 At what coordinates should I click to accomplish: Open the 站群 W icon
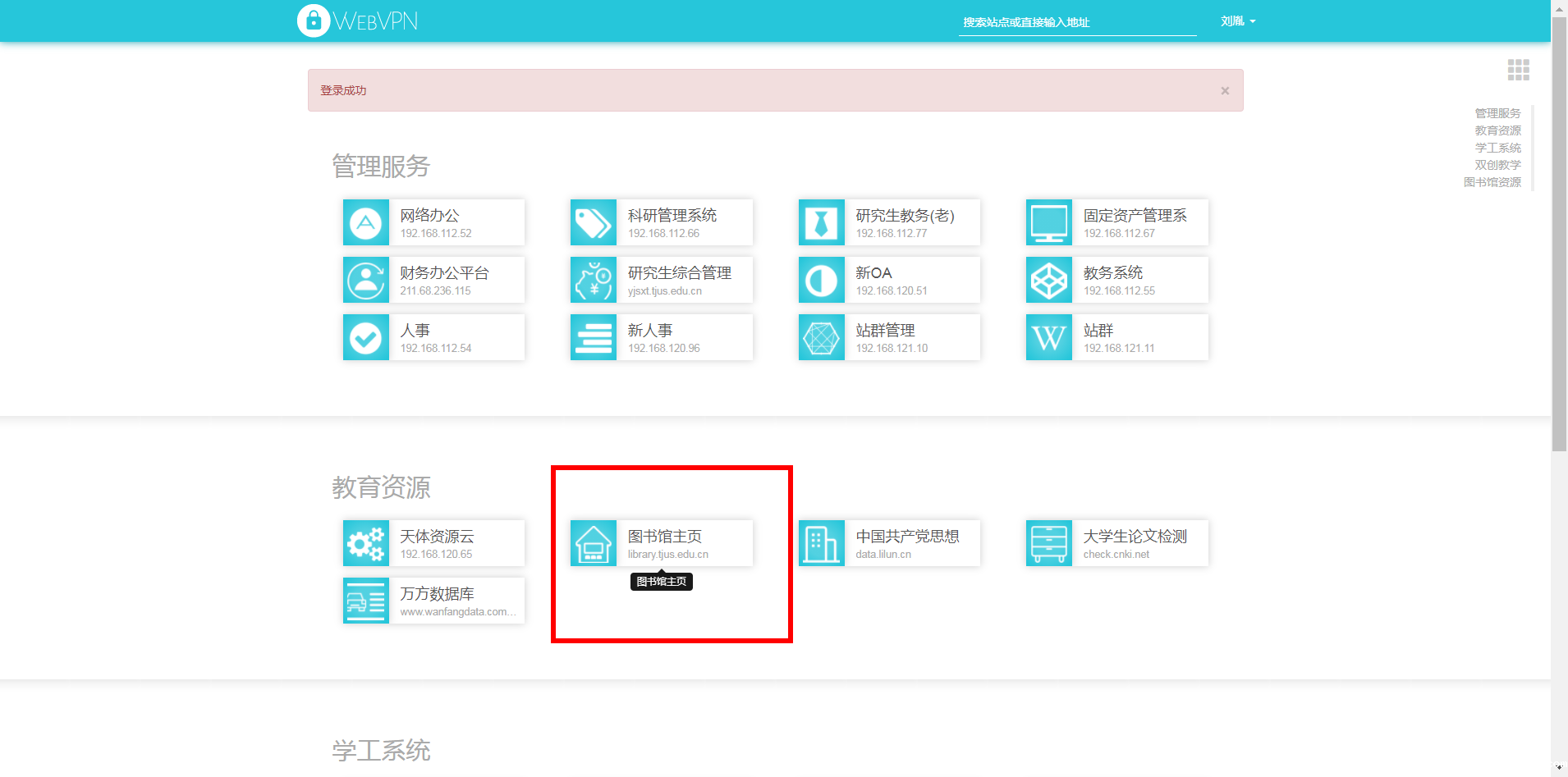pos(1049,337)
